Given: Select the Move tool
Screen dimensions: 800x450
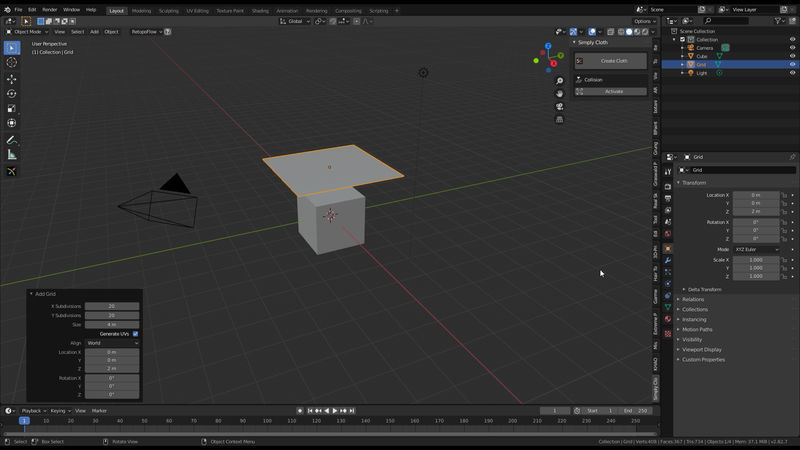Looking at the screenshot, I should pos(12,79).
